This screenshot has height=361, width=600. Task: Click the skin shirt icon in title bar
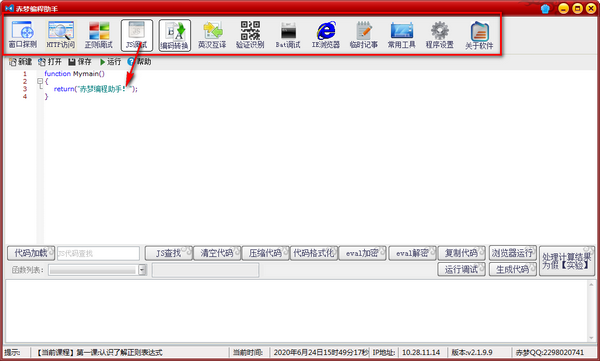click(545, 8)
